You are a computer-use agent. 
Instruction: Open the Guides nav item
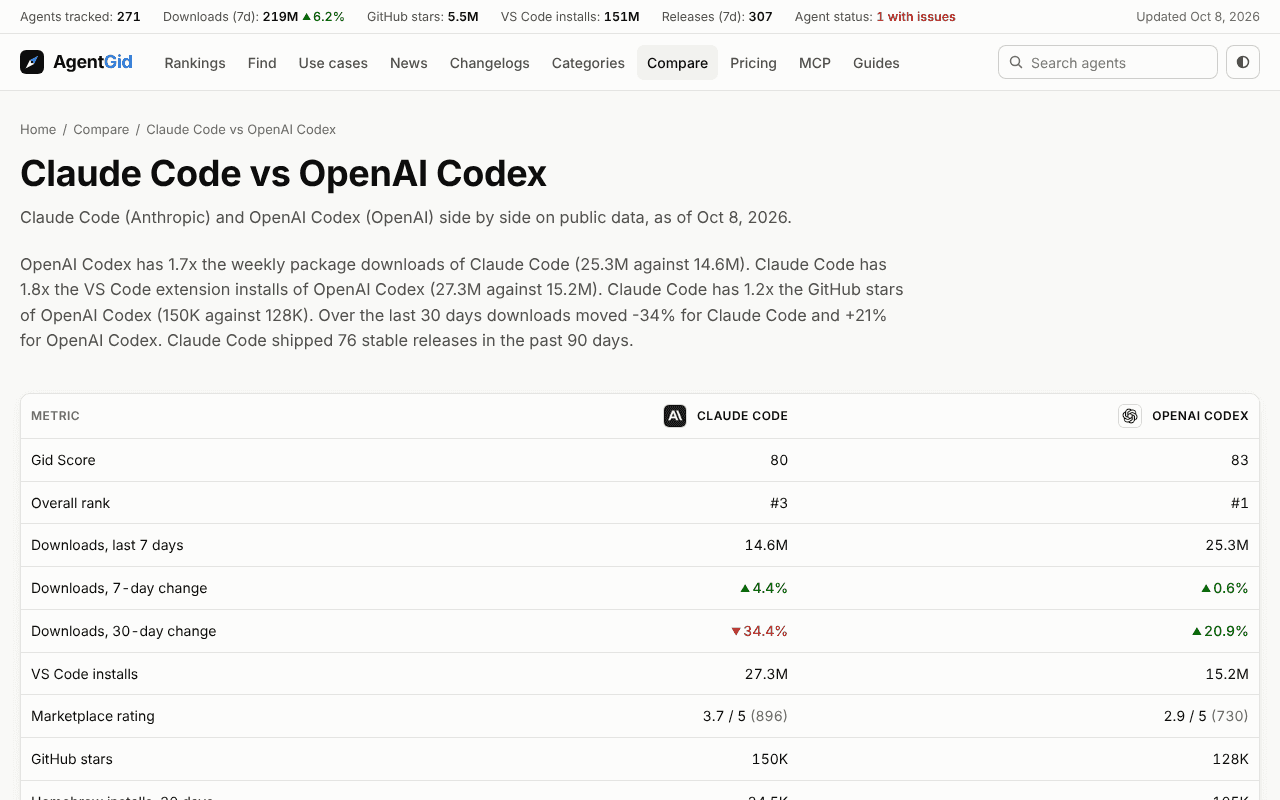coord(876,62)
